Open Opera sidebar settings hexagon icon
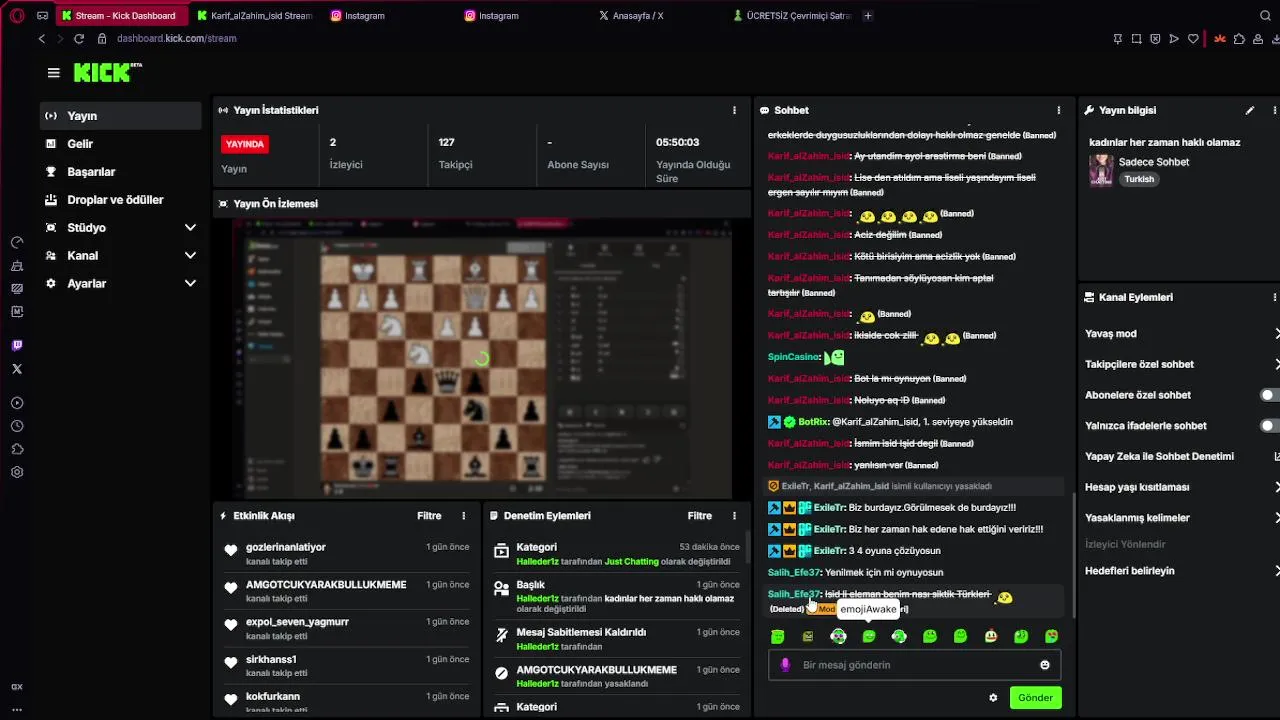This screenshot has height=720, width=1280. pos(17,472)
